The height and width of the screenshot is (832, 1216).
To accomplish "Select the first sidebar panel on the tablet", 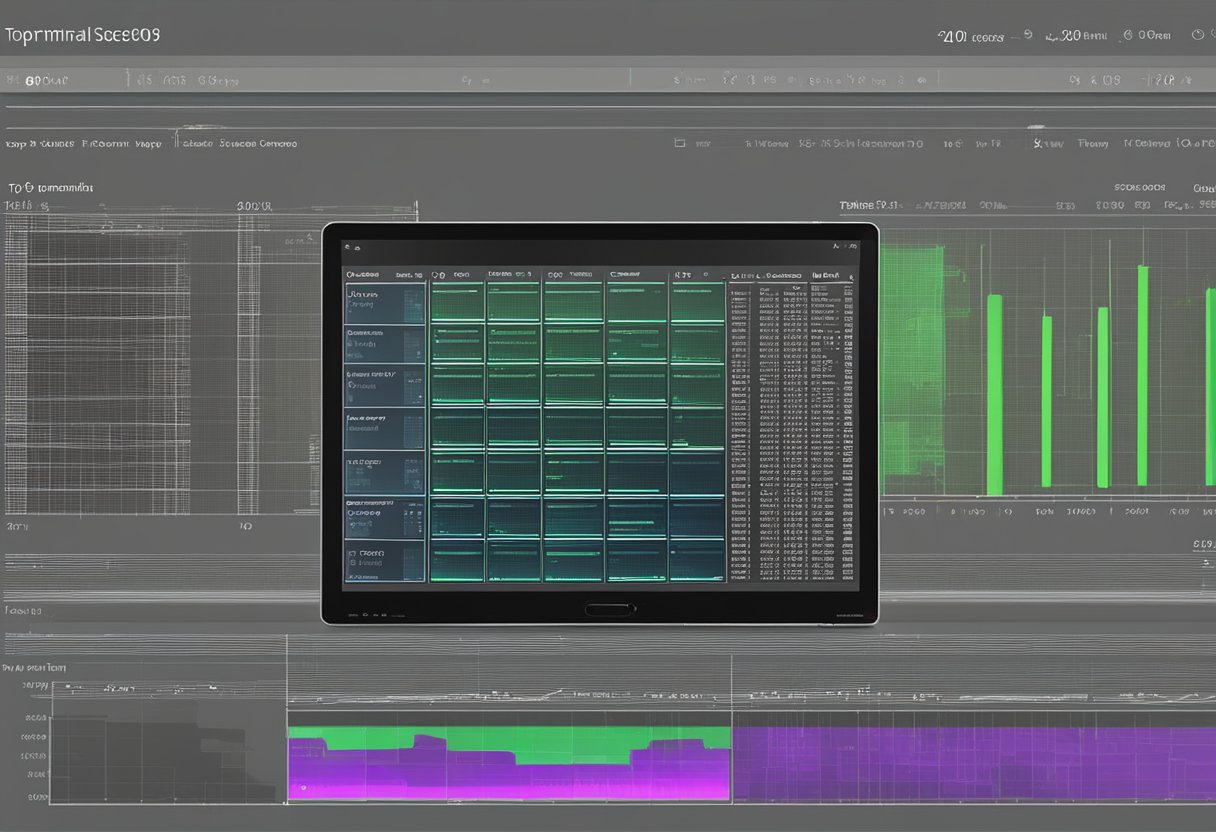I will (385, 303).
